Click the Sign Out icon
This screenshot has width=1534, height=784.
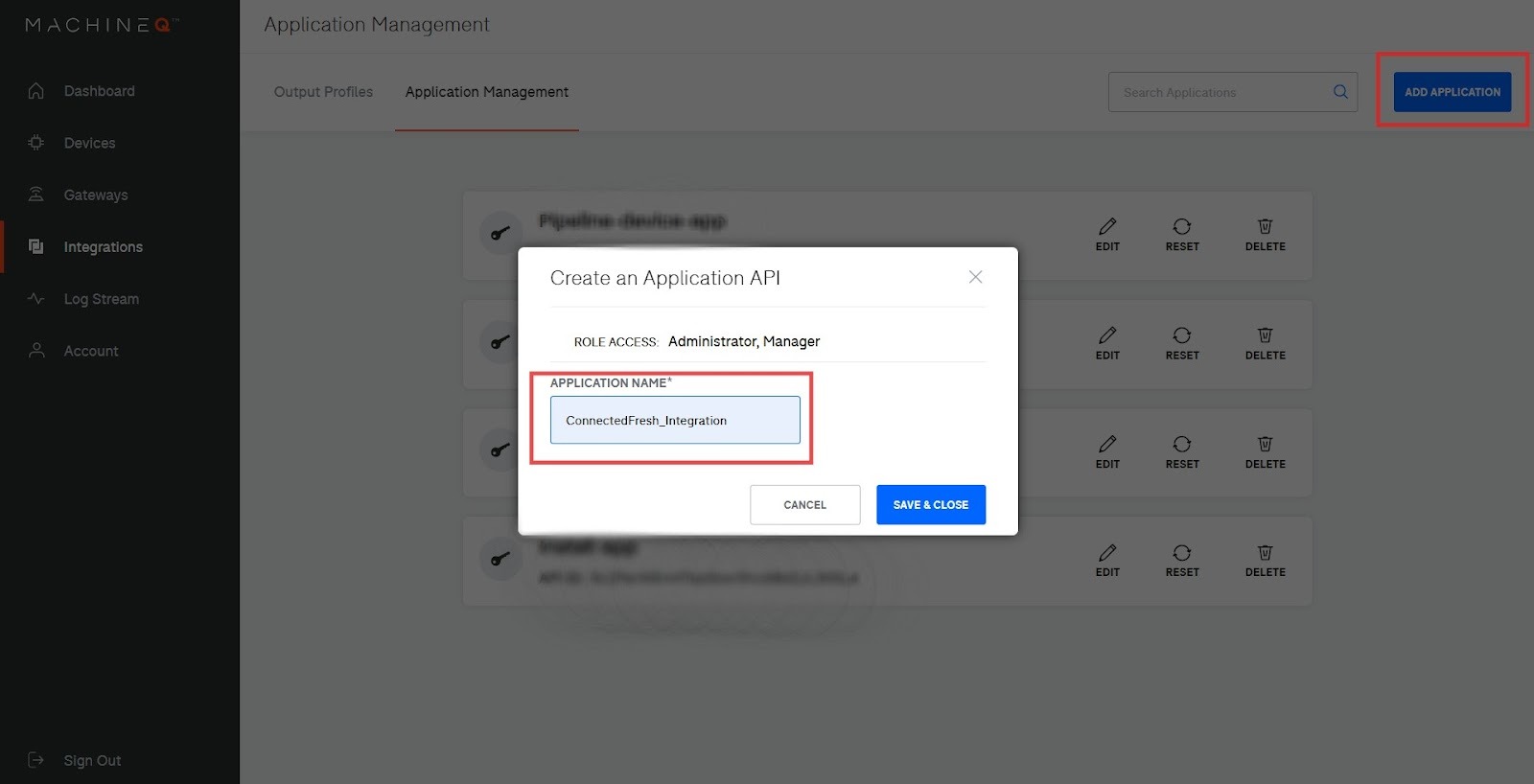pos(36,760)
